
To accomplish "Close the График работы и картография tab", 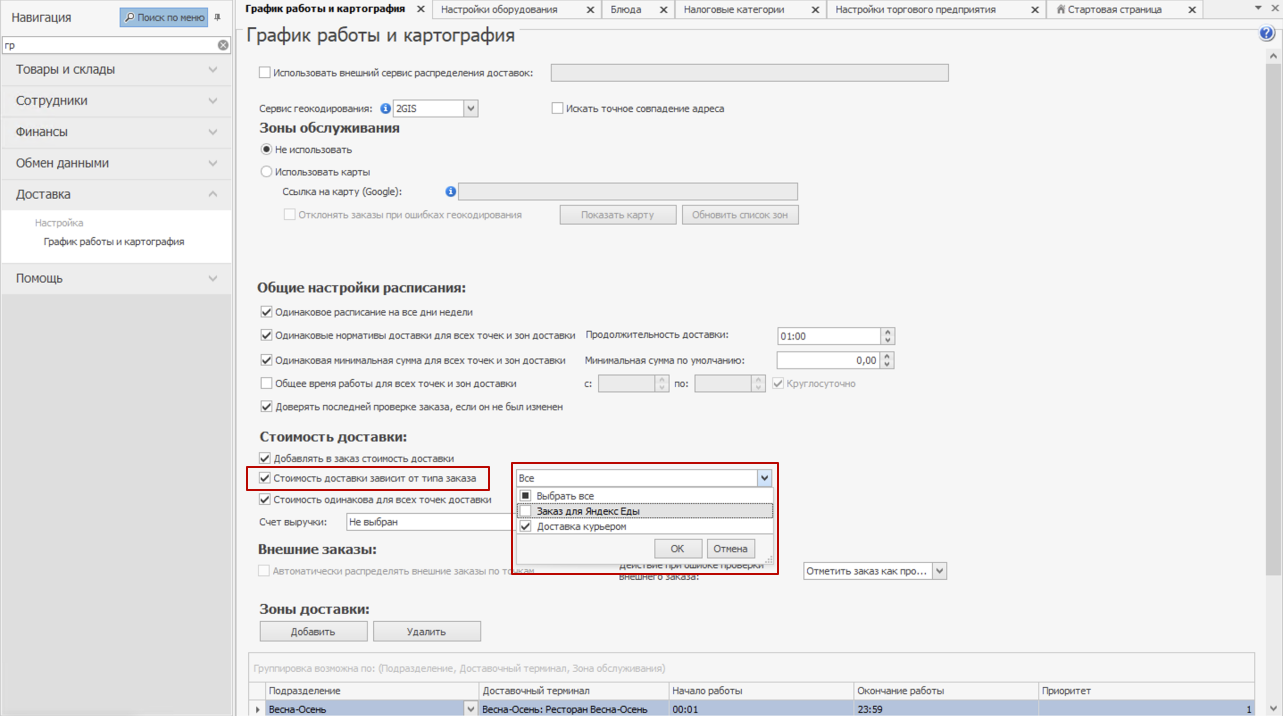I will point(420,10).
